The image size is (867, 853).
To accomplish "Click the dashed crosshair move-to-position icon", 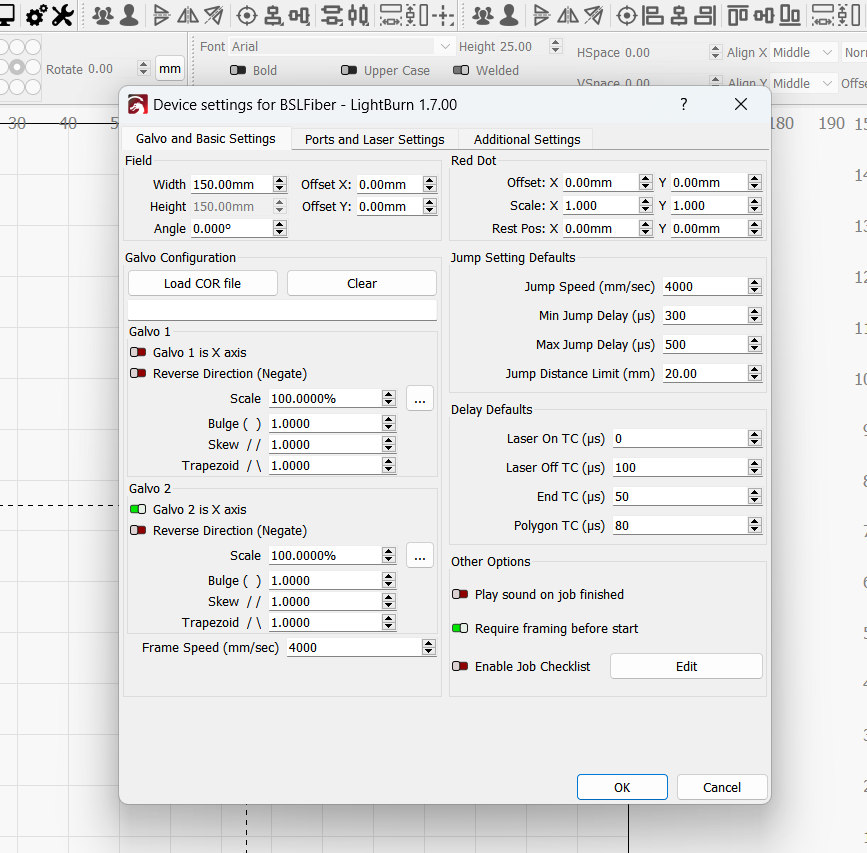I will pyautogui.click(x=443, y=15).
